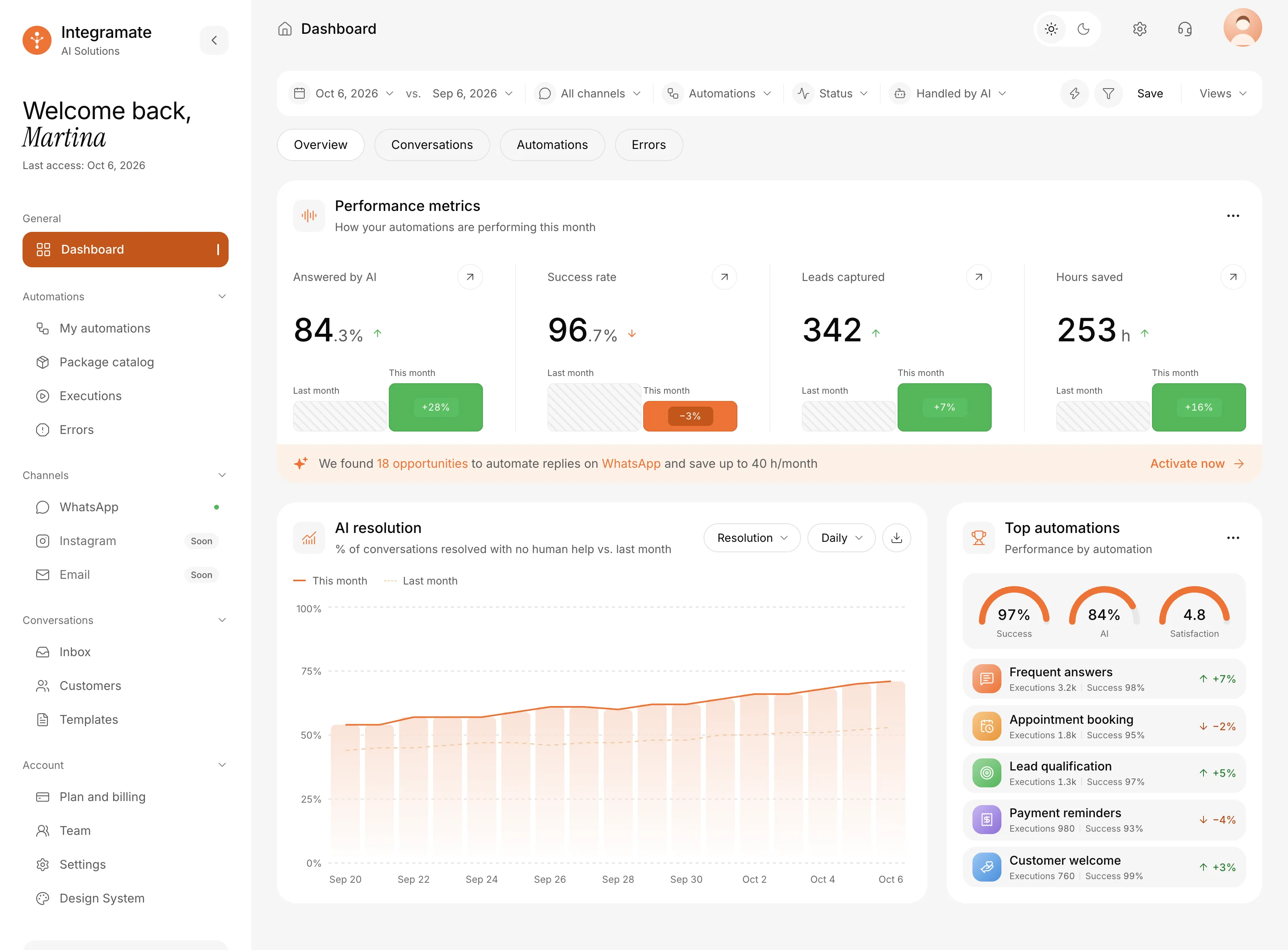The image size is (1288, 950).
Task: Click the home icon beside Dashboard title
Action: pos(285,29)
